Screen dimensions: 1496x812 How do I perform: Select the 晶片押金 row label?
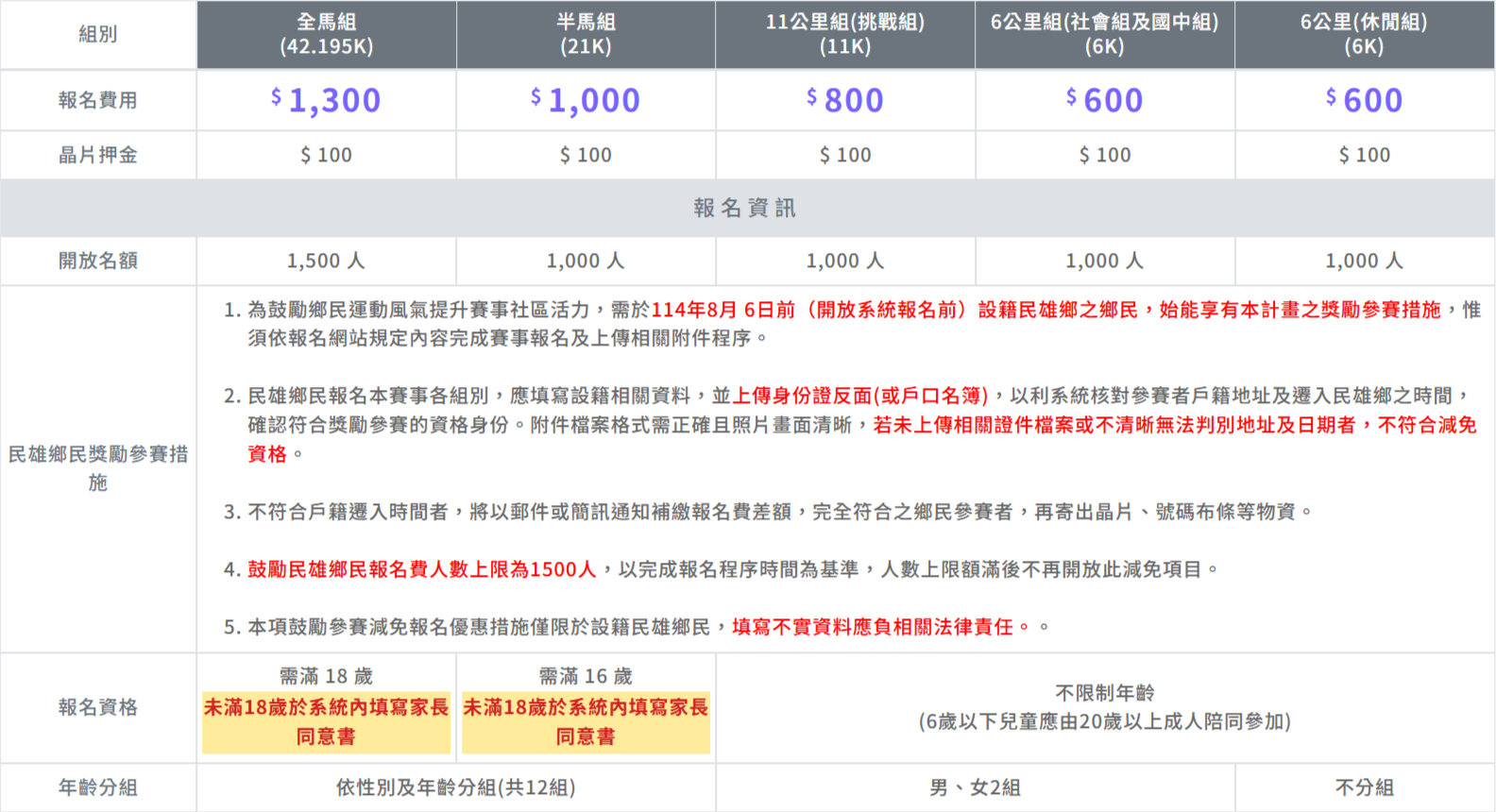coord(97,155)
